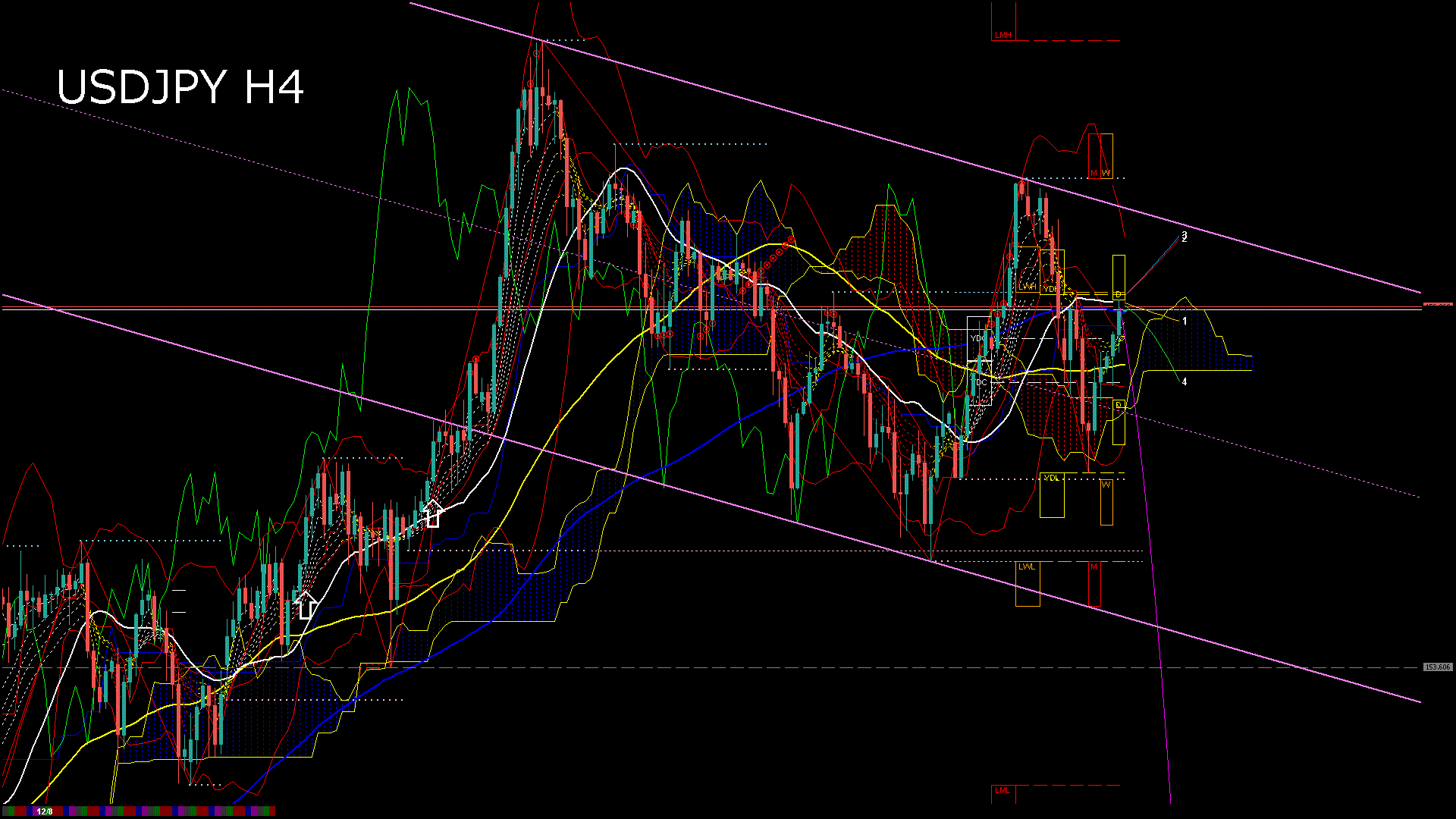Click the red circle marker at chart peak

click(x=537, y=54)
